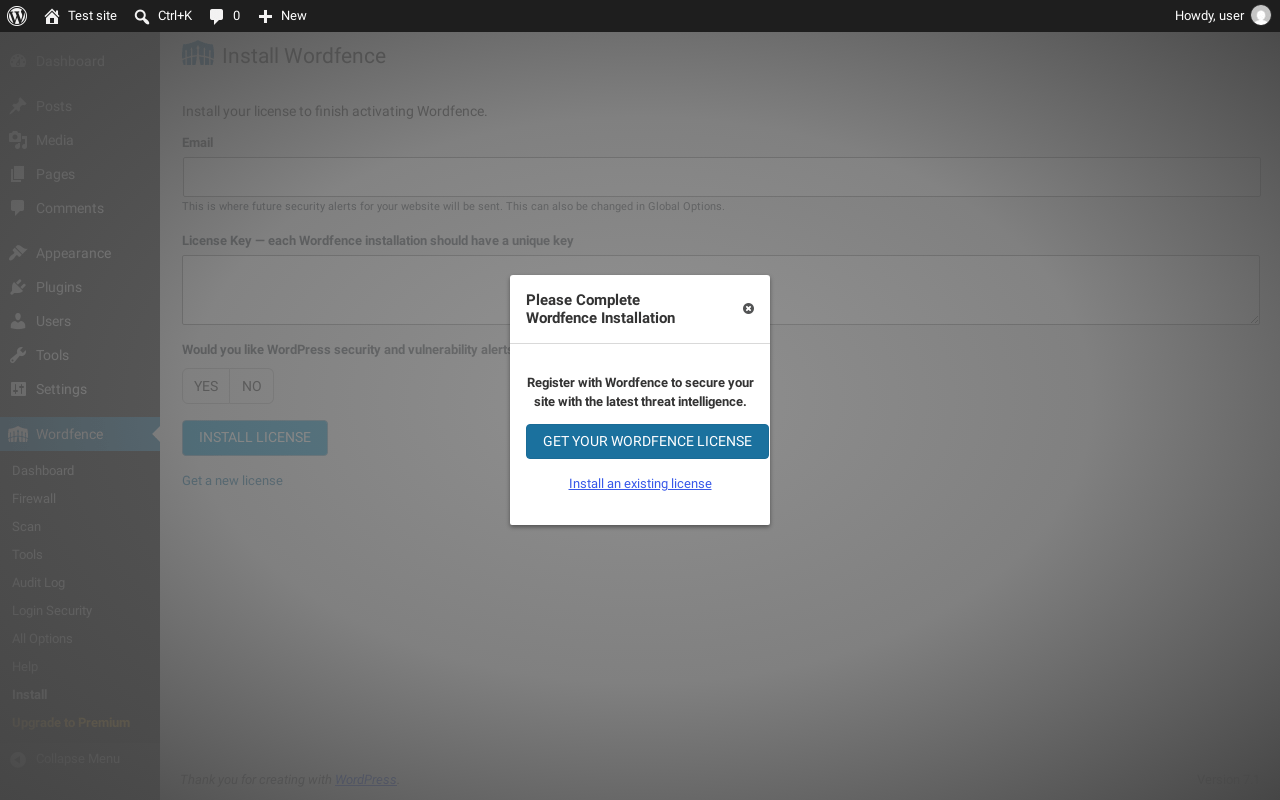Click the Users person icon

(x=18, y=321)
